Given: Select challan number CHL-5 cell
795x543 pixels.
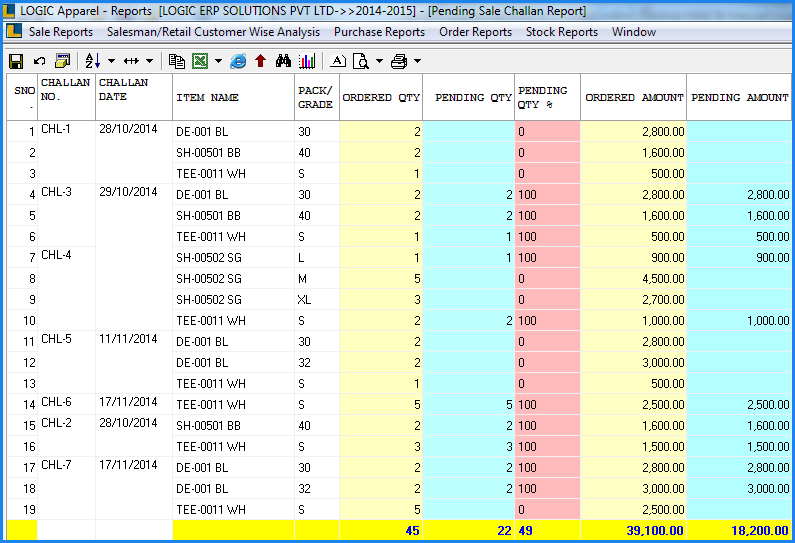Looking at the screenshot, I should click(x=66, y=363).
